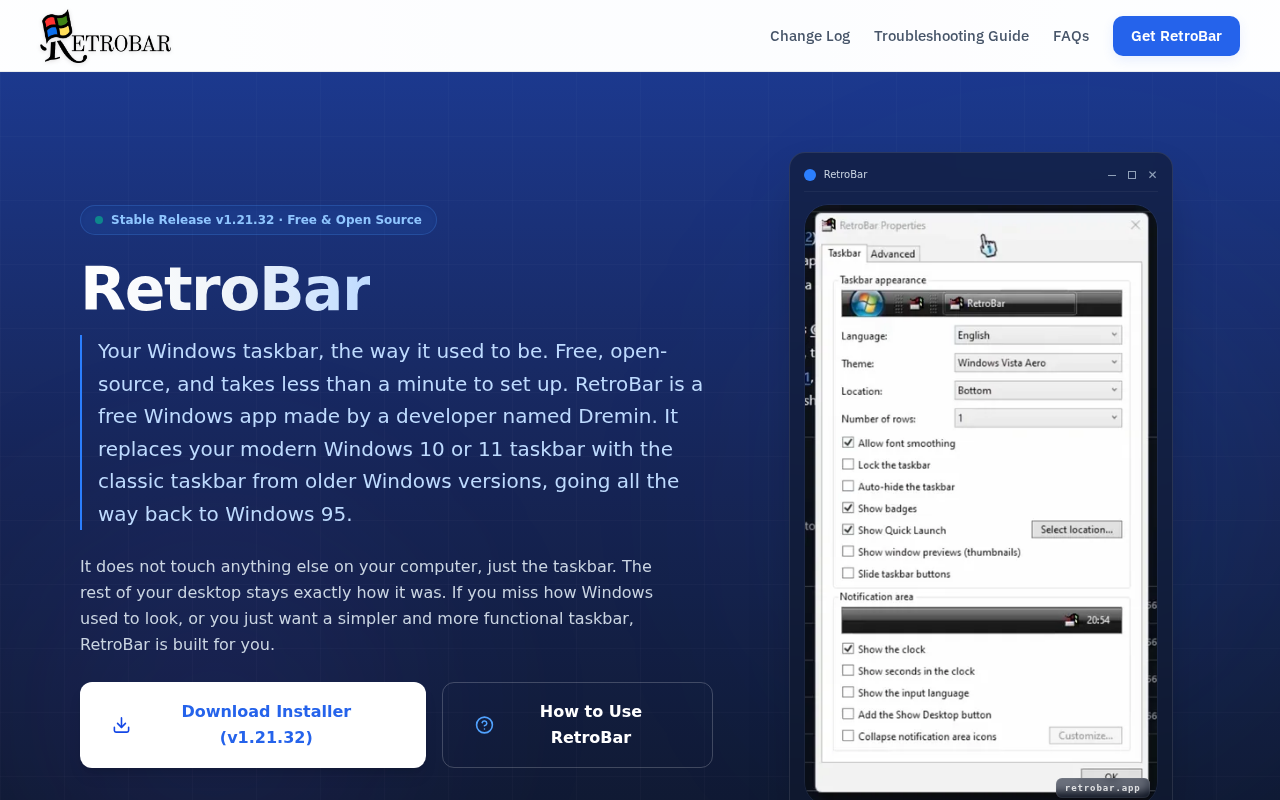Close the RetroBar preview window
Viewport: 1280px width, 800px height.
pyautogui.click(x=1152, y=175)
